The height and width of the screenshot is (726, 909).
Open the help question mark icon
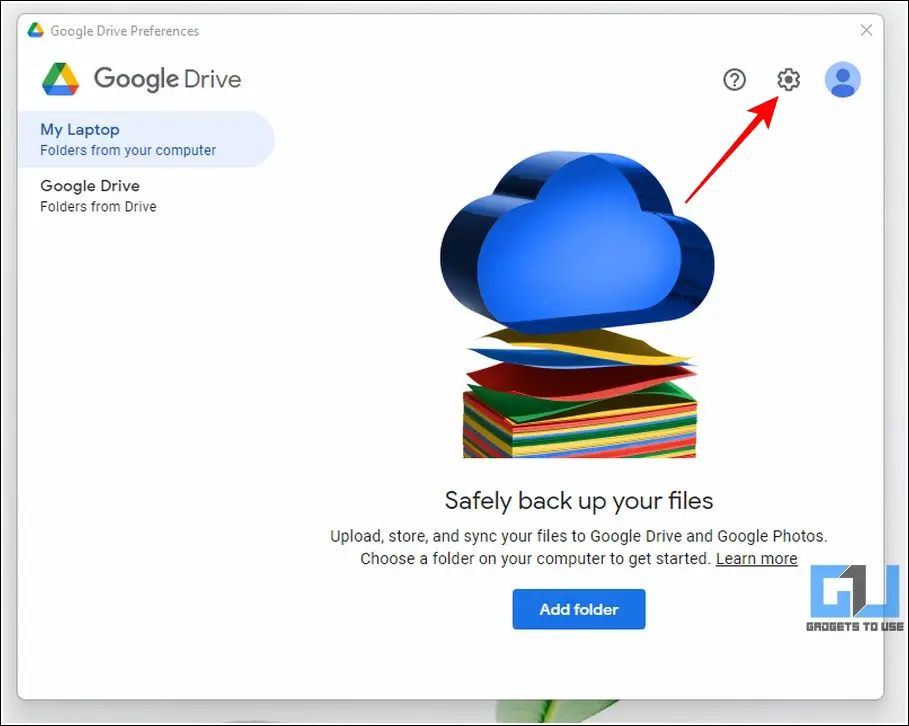(x=735, y=79)
